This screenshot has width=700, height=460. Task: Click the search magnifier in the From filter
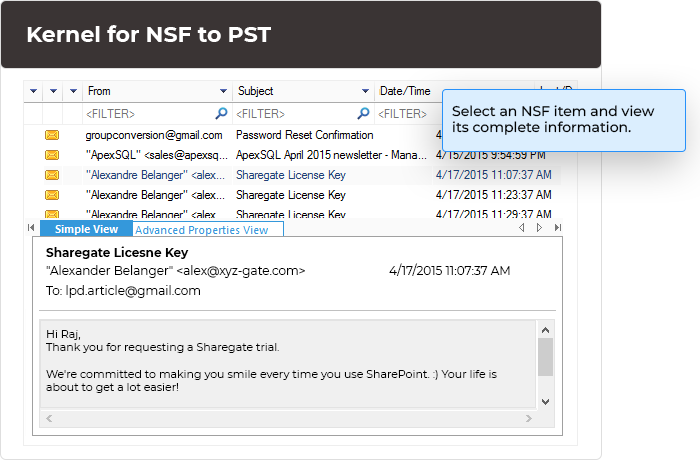221,113
